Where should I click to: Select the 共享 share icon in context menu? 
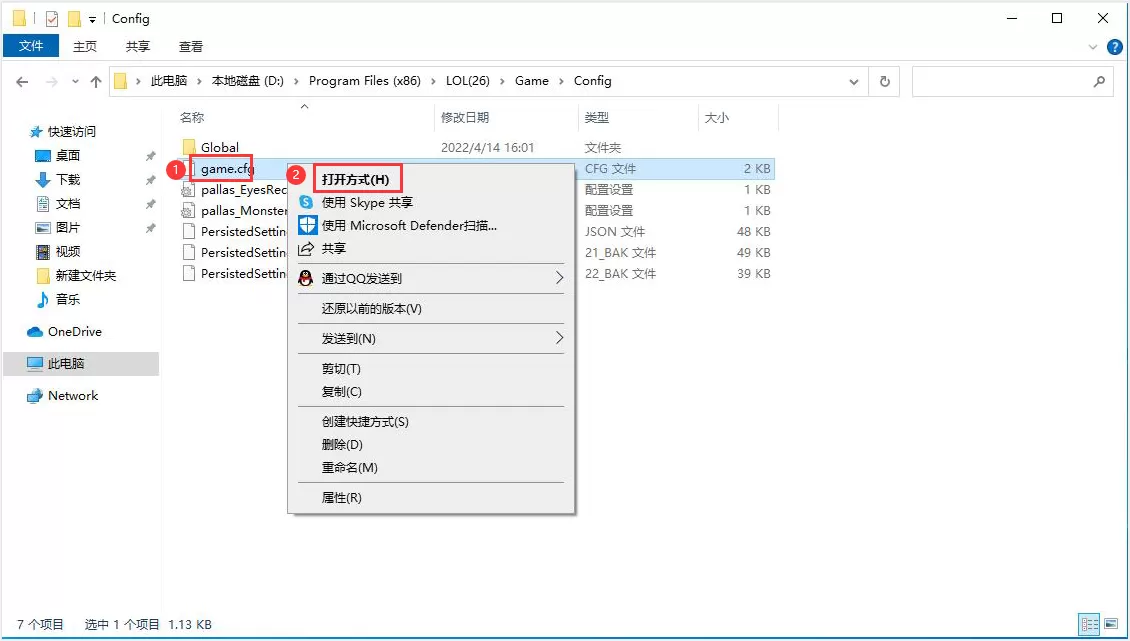pos(332,249)
